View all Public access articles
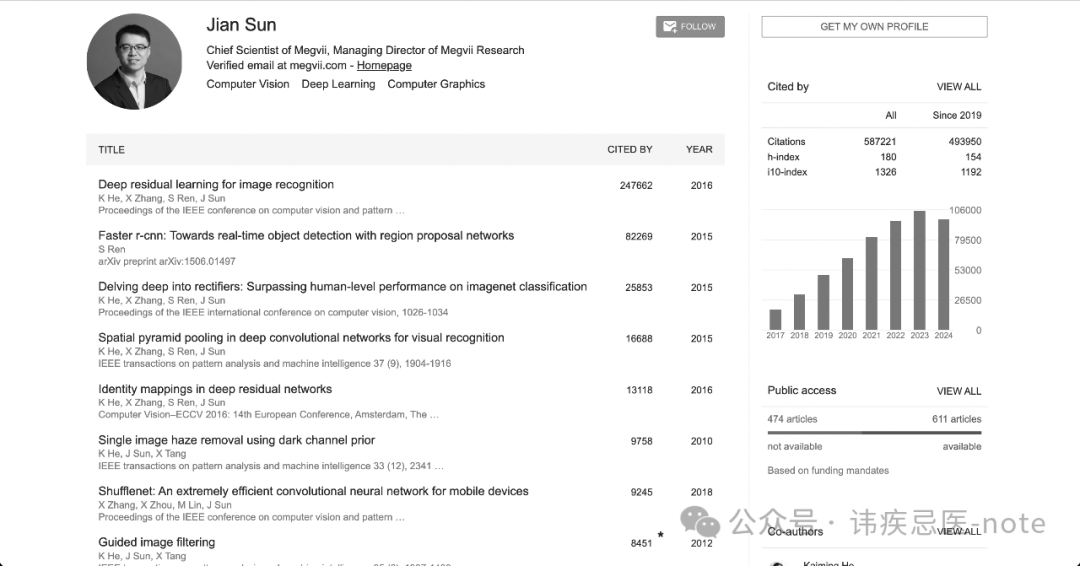Screen dimensions: 1080x566 click(958, 391)
